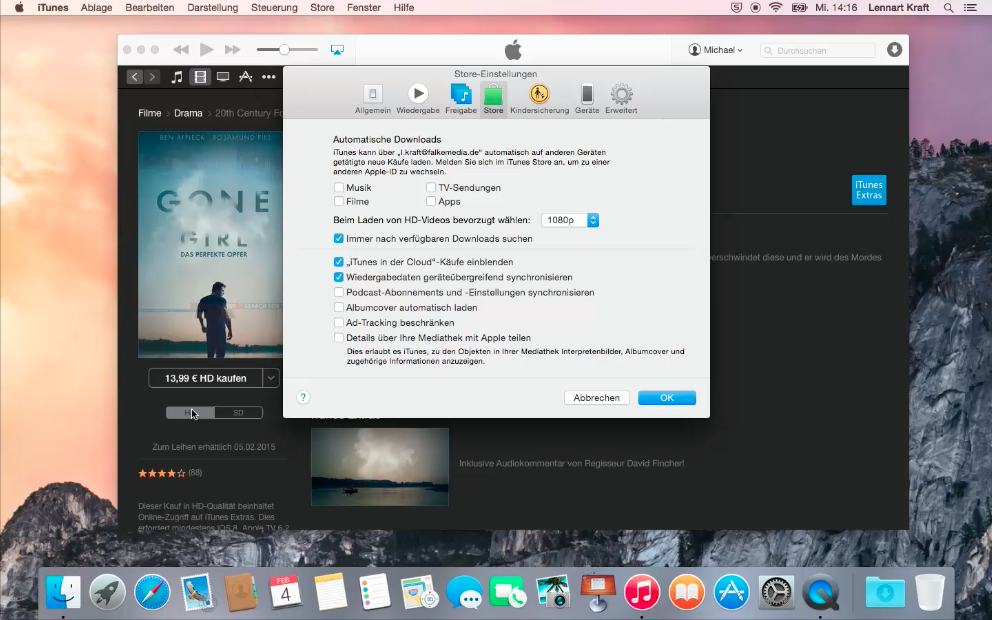Open the Bearbeiten menu
Viewport: 992px width, 620px height.
(149, 8)
